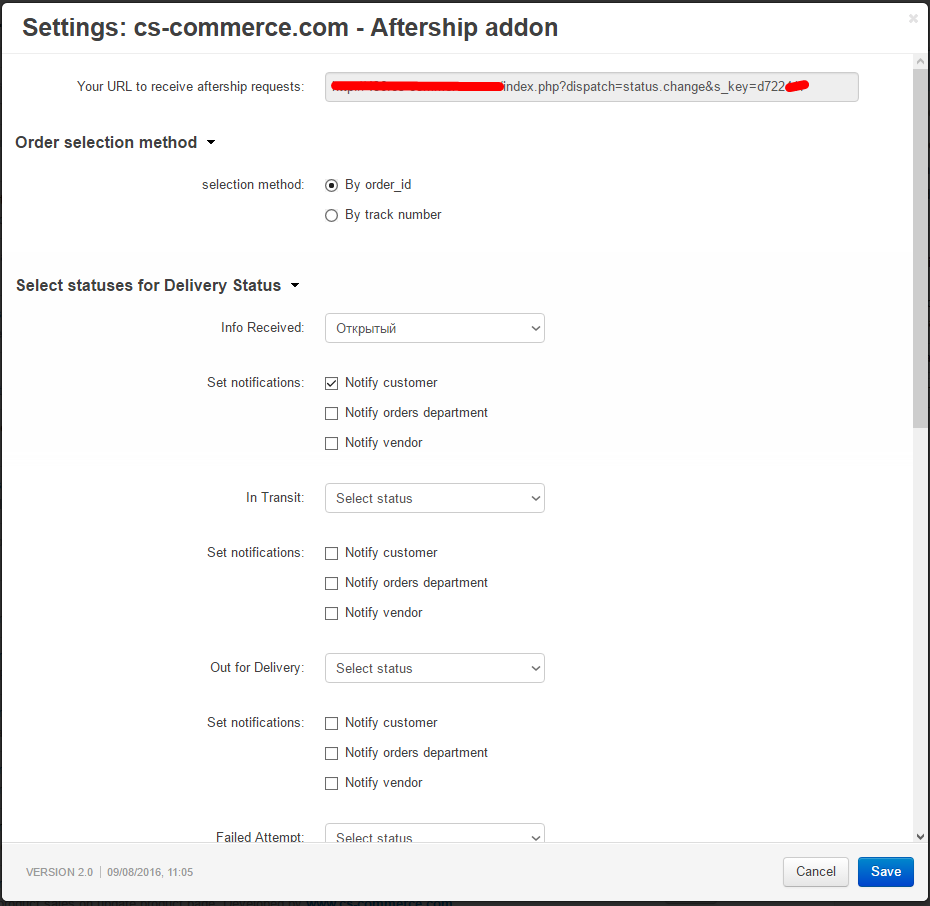Check Notify vendor under Info Received

coord(332,443)
